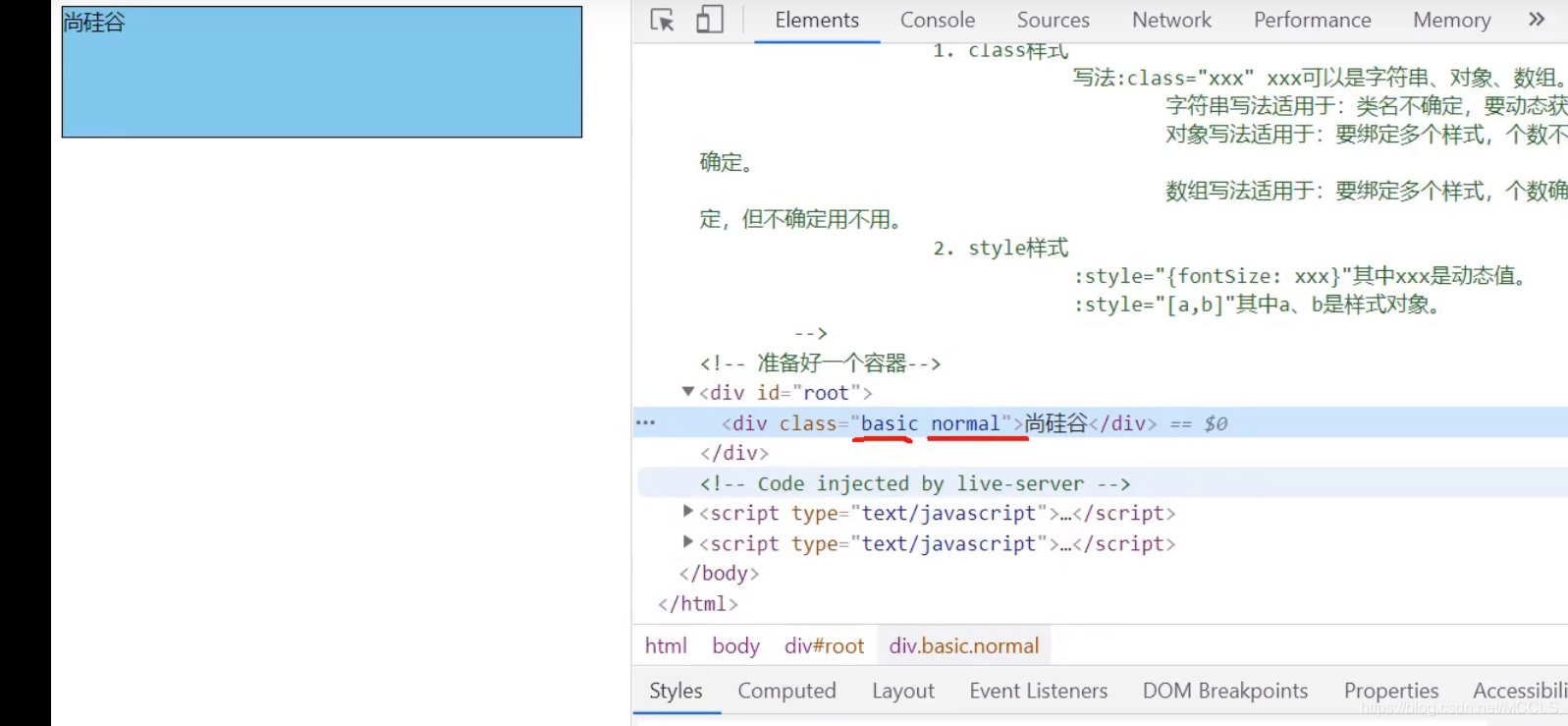Select the Computed pane tab
The height and width of the screenshot is (726, 1568).
coord(786,691)
